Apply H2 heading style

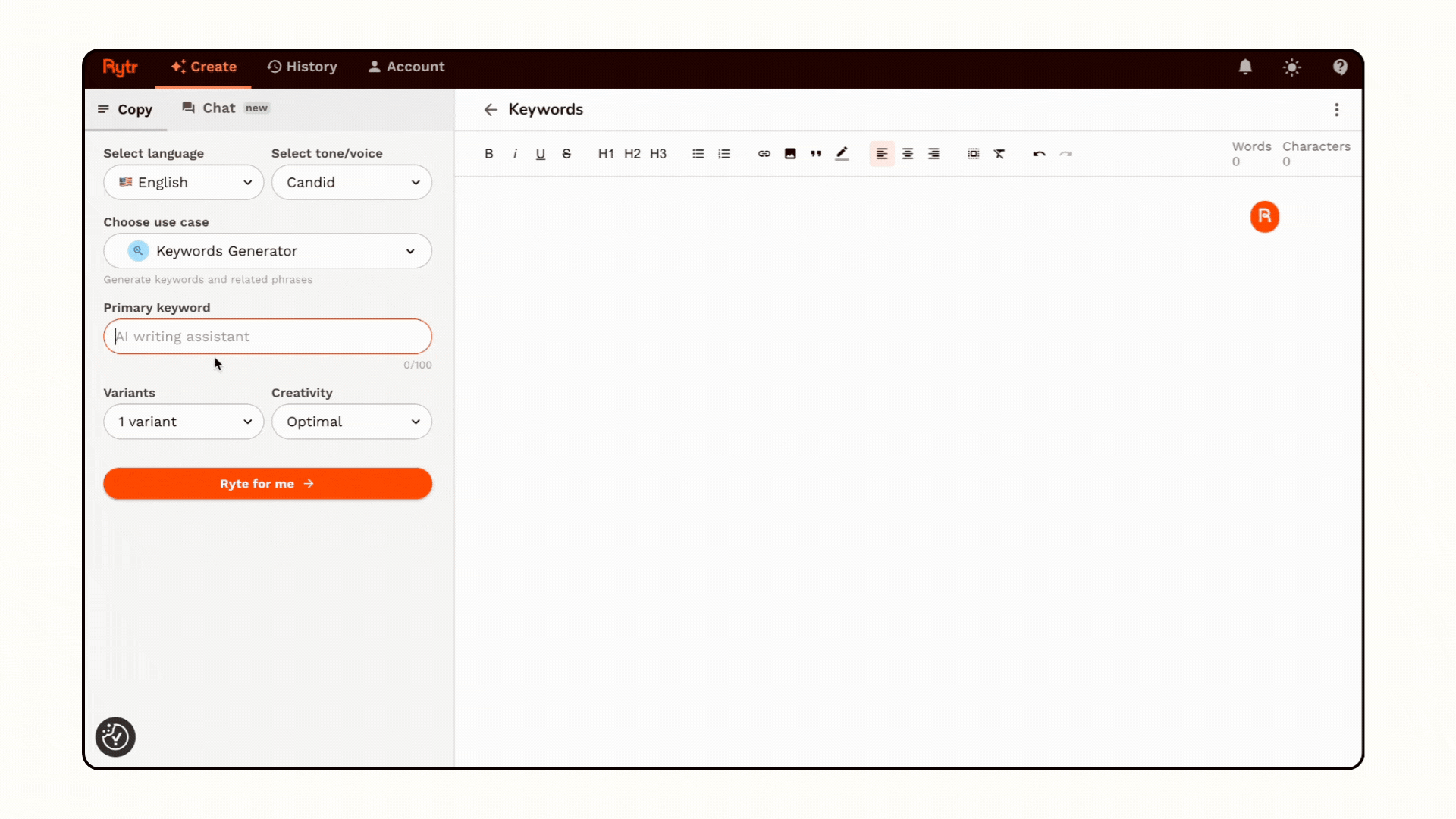click(632, 153)
